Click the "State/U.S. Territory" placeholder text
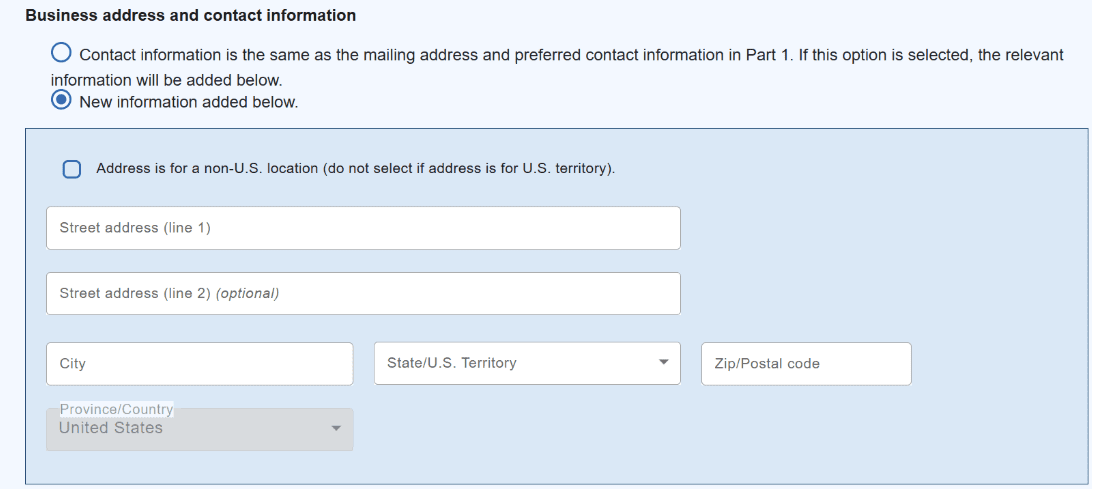The image size is (1094, 490). click(x=452, y=363)
